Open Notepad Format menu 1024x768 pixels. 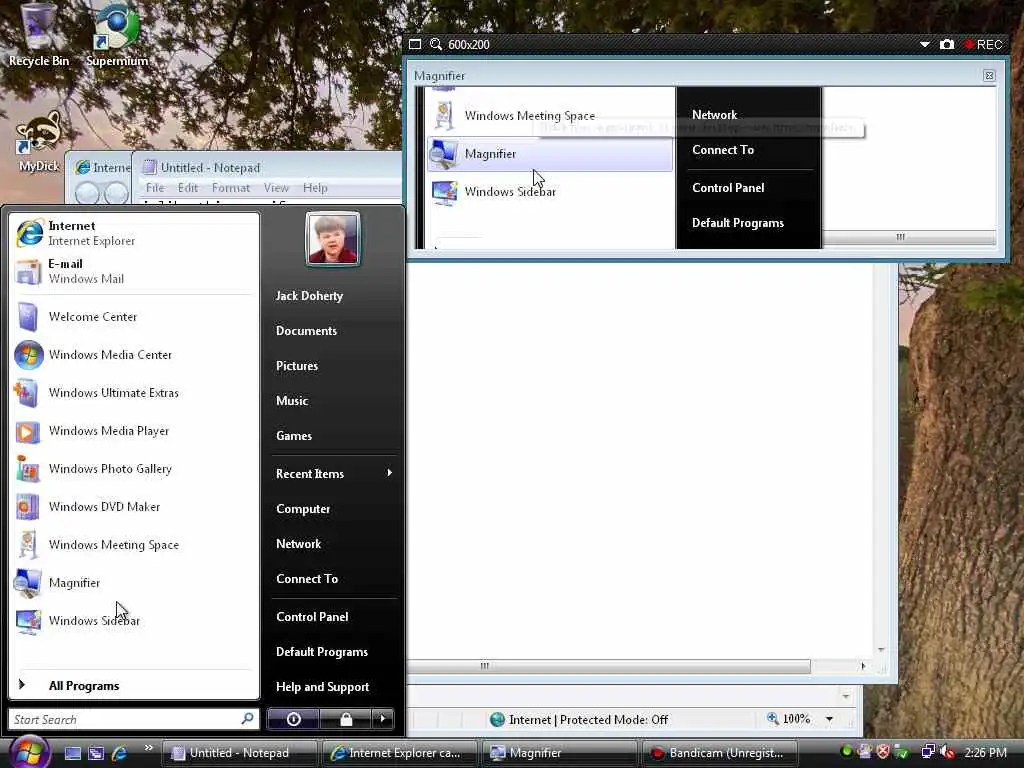231,188
